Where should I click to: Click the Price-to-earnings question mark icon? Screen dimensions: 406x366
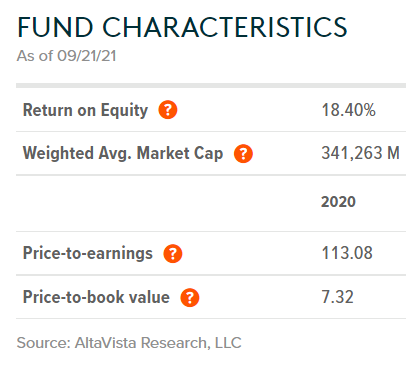tap(173, 253)
